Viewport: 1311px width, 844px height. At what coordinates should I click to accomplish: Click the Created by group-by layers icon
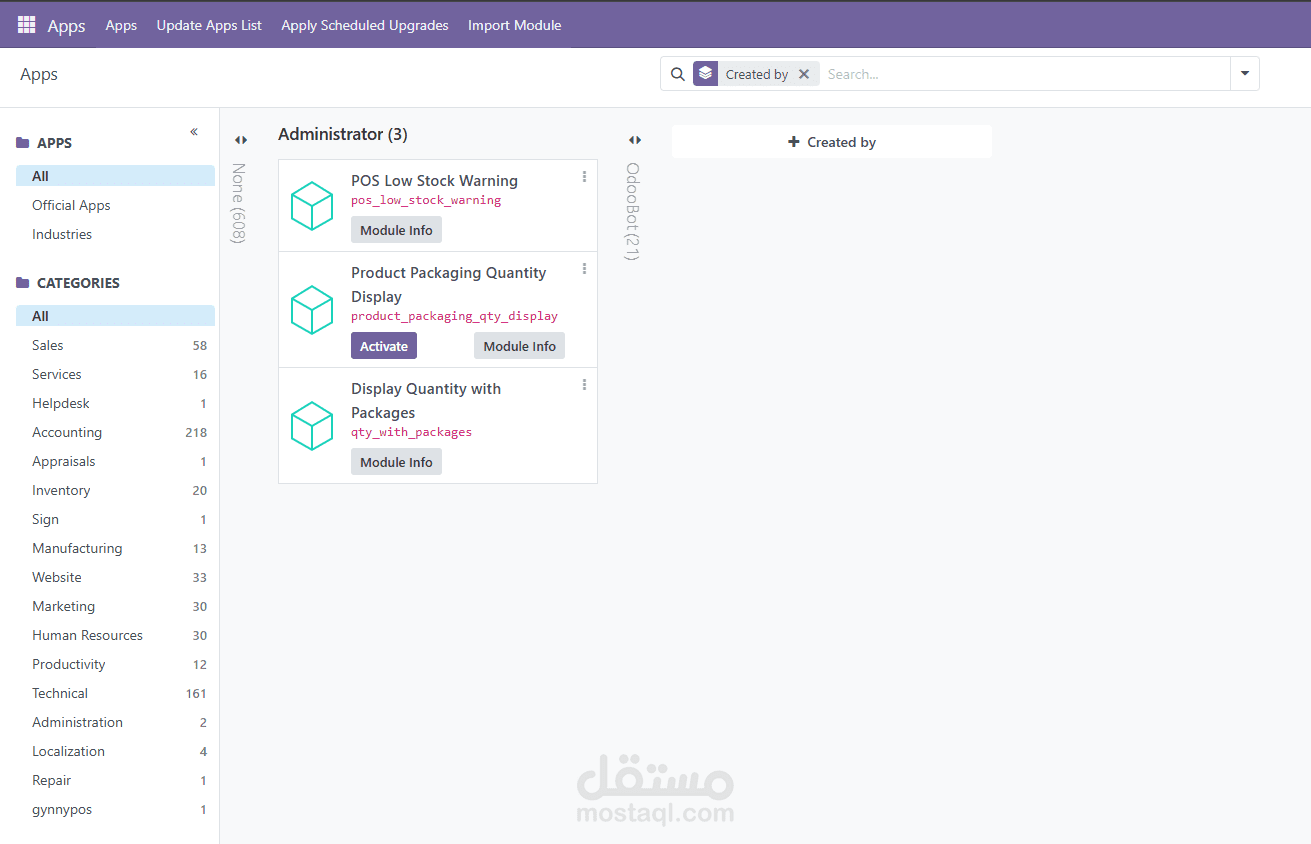coord(706,74)
